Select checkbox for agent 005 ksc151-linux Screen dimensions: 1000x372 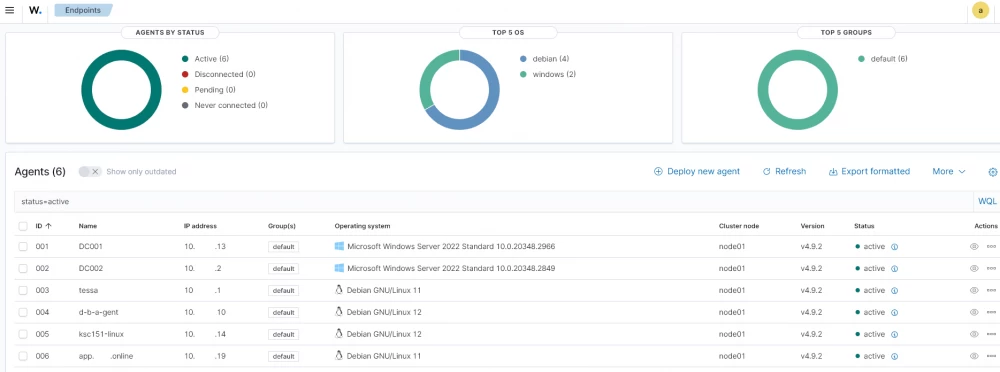pos(23,334)
